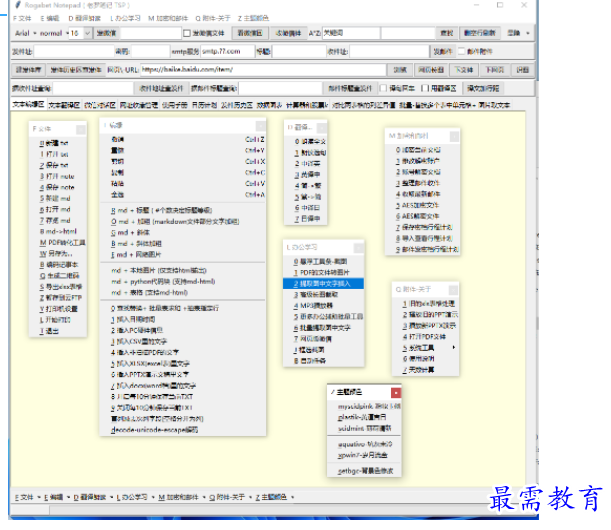Open the F 文件 menu in the menu bar
611x530 pixels.
(22, 18)
